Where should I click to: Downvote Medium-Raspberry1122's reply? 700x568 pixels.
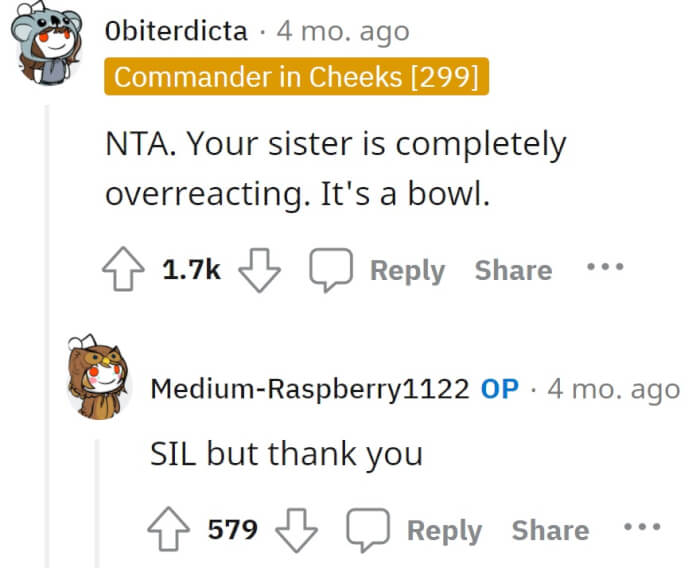(296, 530)
